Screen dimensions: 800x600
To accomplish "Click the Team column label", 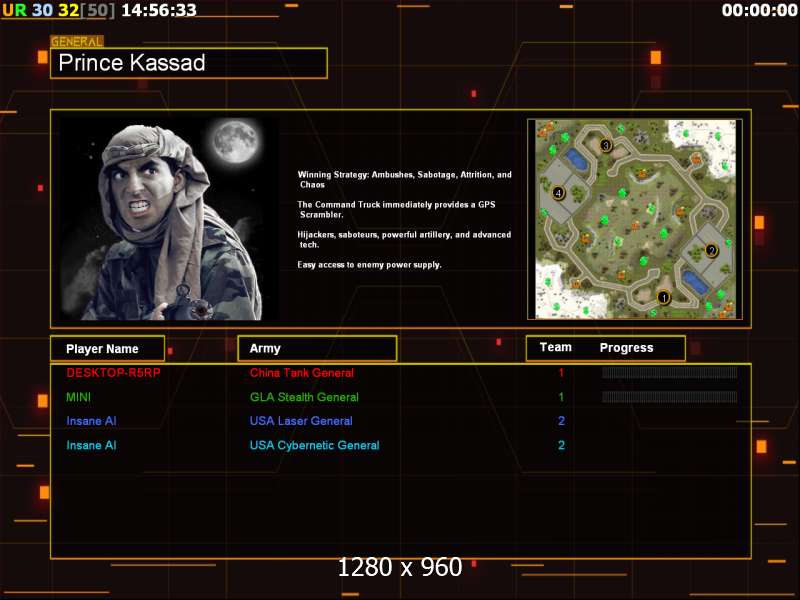I will pos(556,347).
